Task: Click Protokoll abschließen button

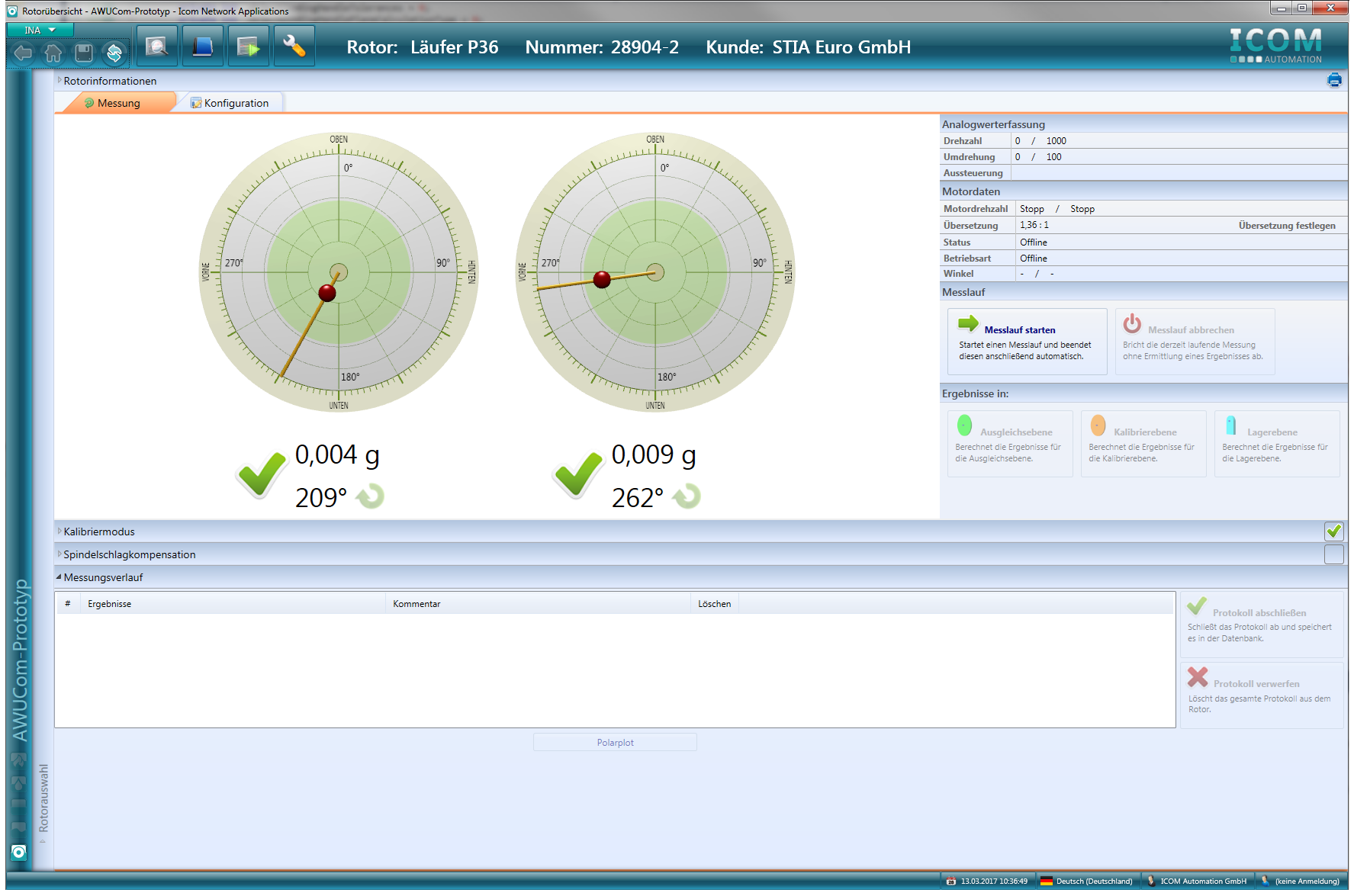Action: (1262, 625)
